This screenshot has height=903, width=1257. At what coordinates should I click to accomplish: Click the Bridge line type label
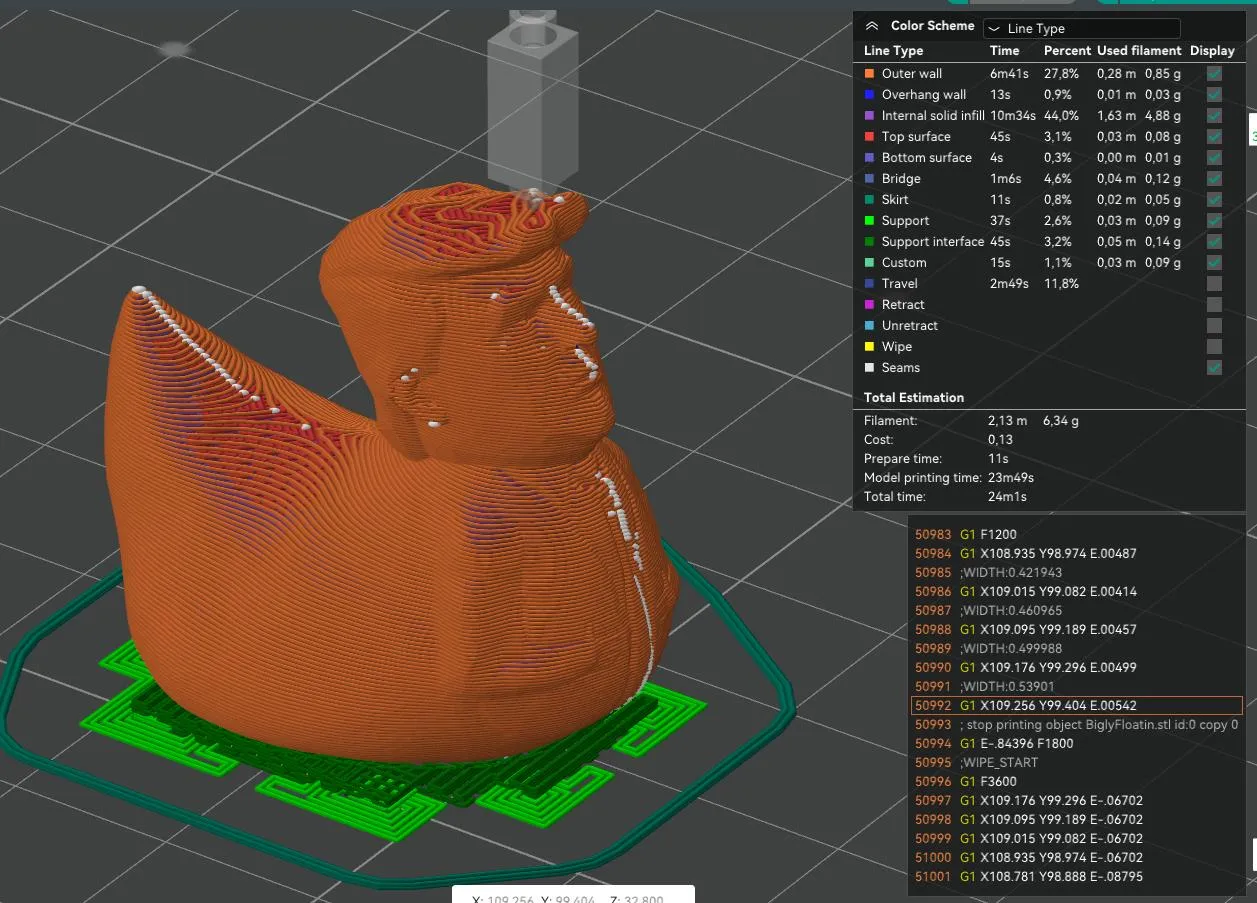(901, 178)
